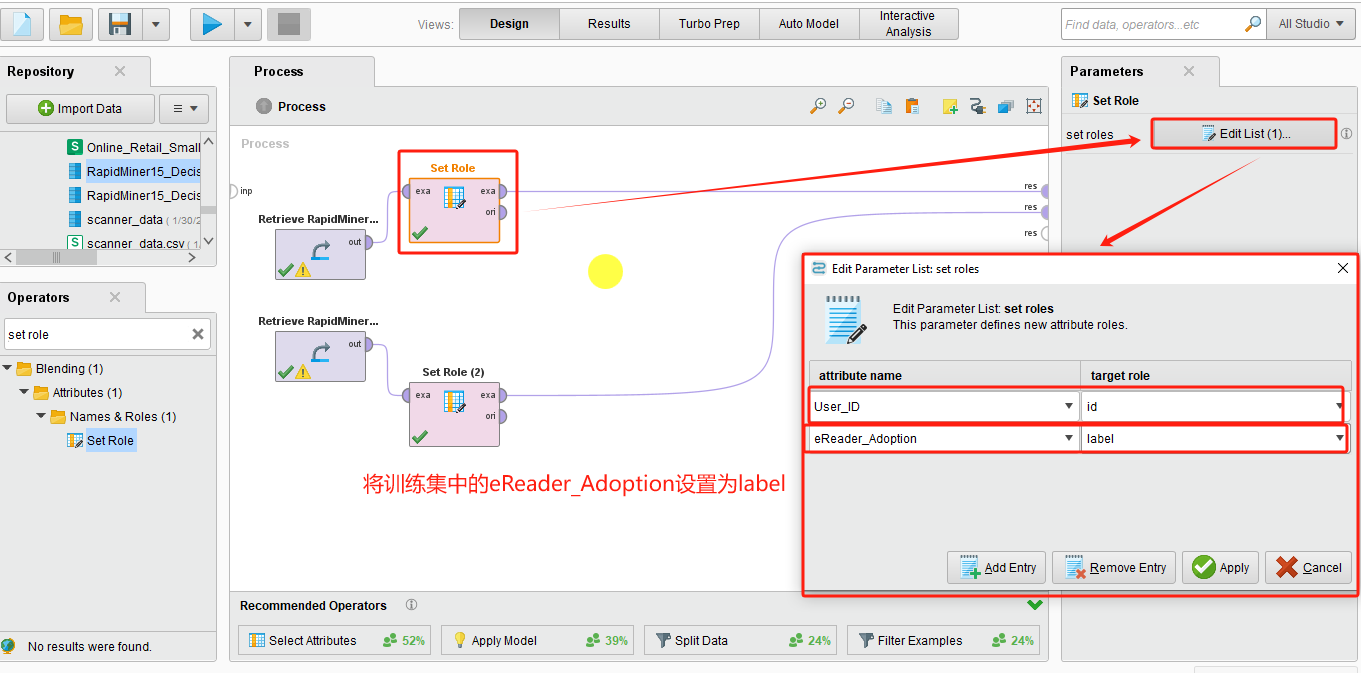This screenshot has height=673, width=1361.
Task: Select the Set Role operator in the tree
Action: pyautogui.click(x=101, y=440)
